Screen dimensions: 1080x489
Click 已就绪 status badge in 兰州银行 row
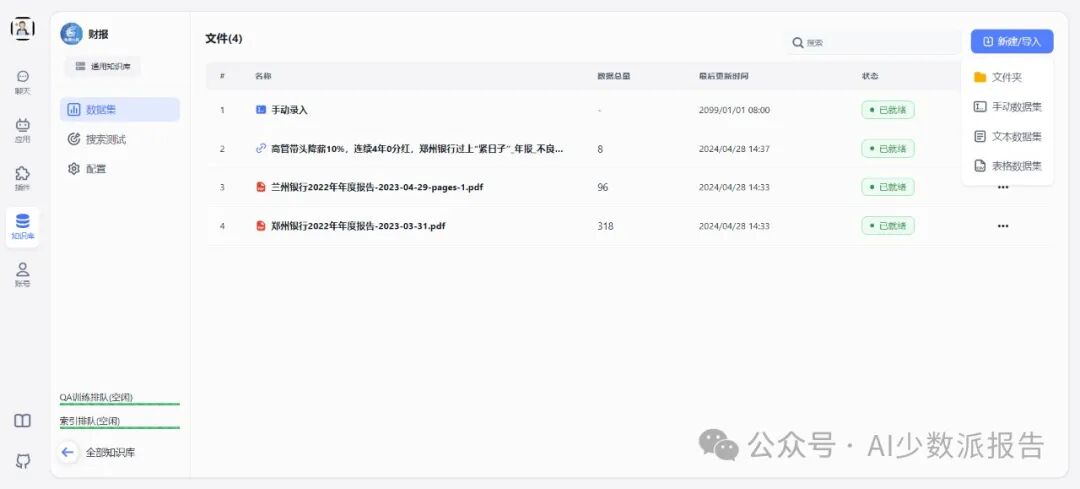click(888, 187)
